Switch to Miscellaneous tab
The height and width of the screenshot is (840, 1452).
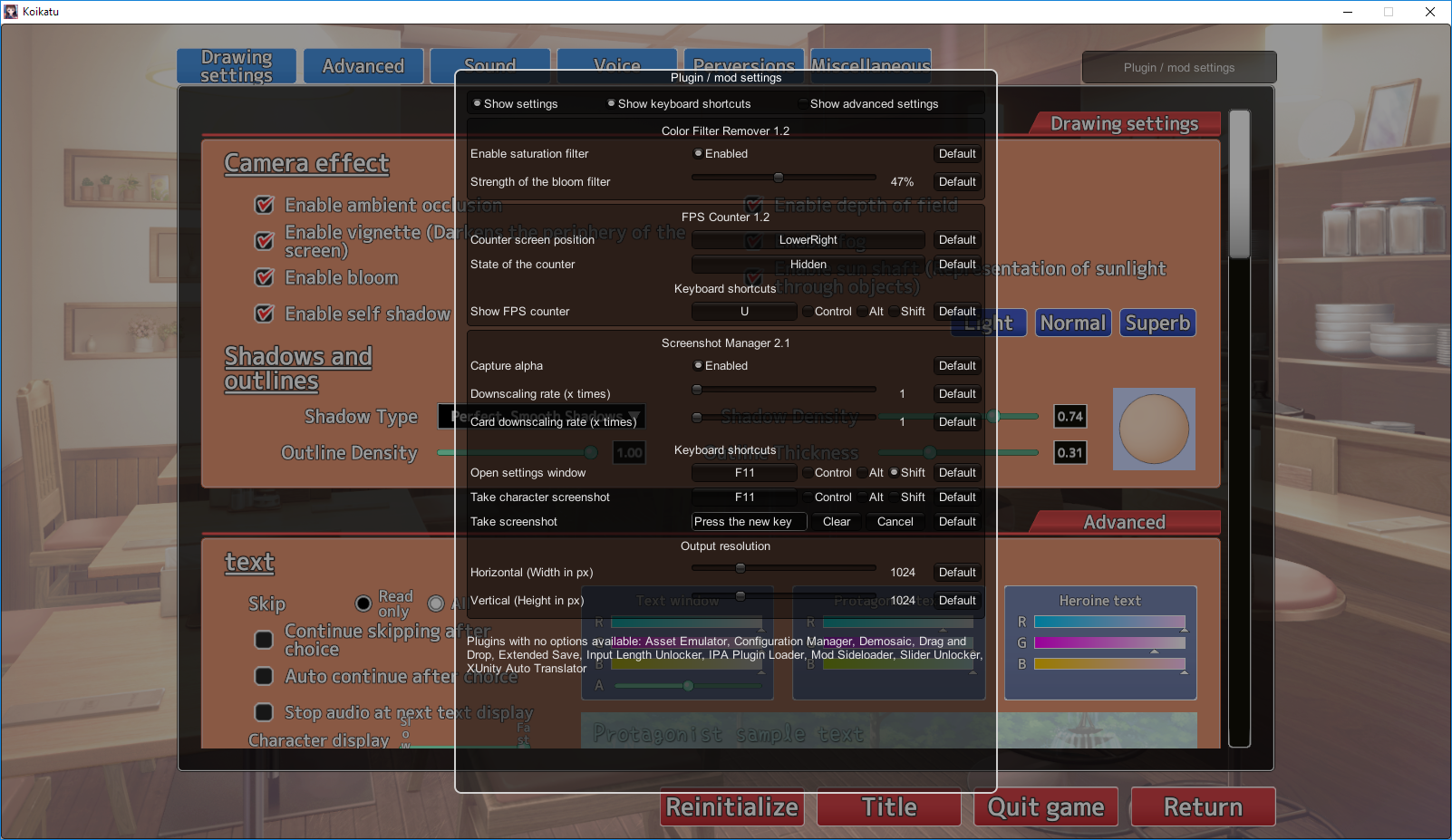coord(871,66)
